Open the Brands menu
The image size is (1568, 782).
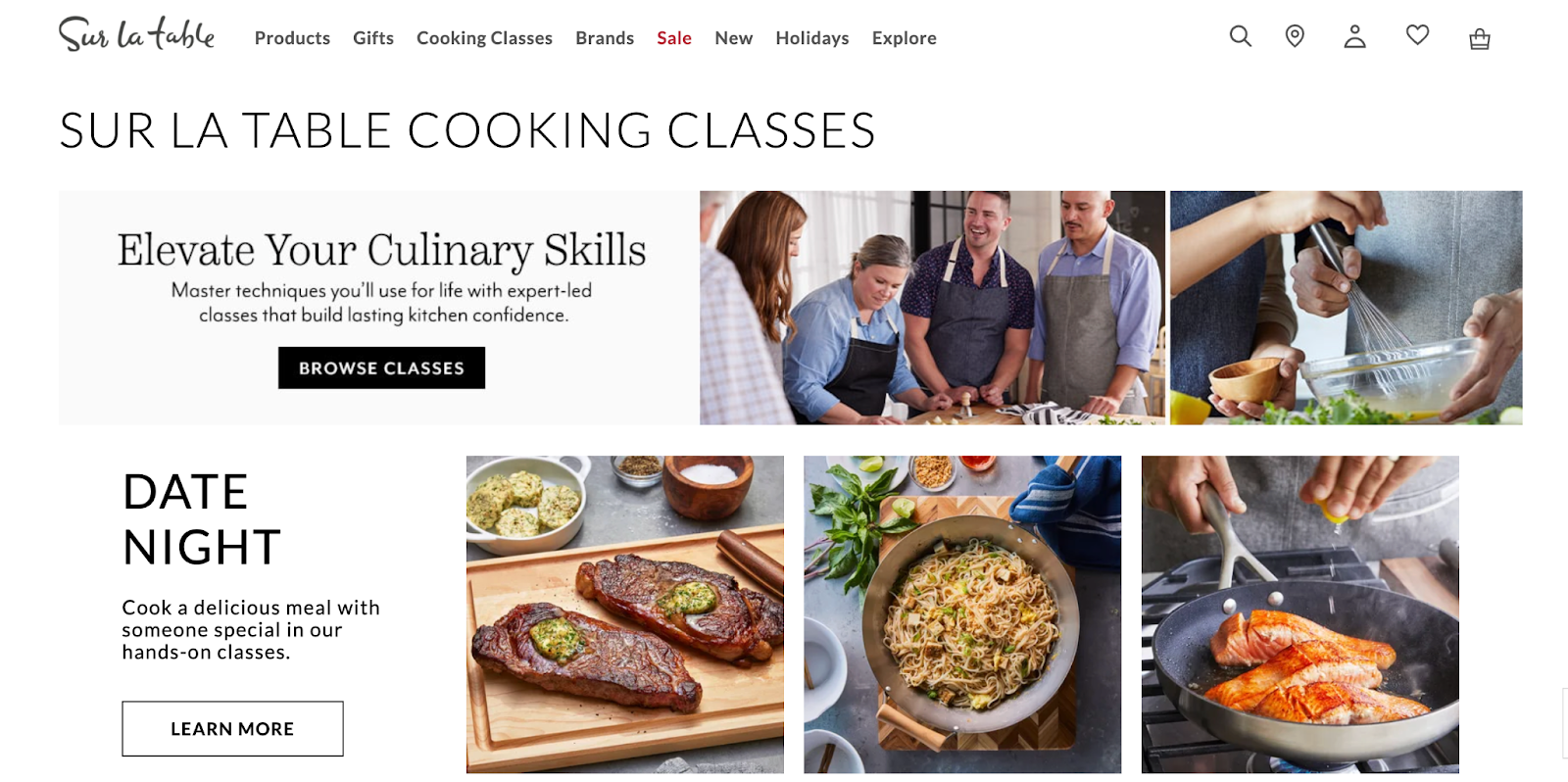click(x=605, y=38)
